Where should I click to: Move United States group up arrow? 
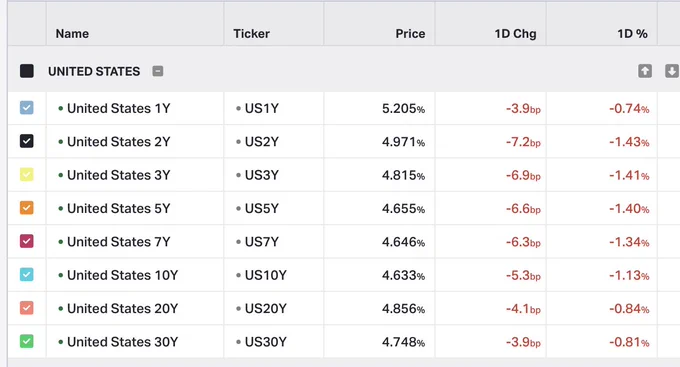coord(645,71)
